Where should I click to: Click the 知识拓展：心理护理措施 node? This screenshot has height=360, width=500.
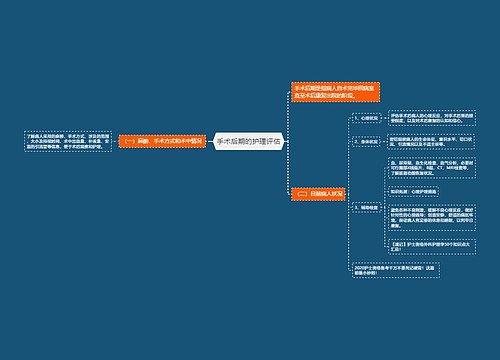[x=413, y=192]
